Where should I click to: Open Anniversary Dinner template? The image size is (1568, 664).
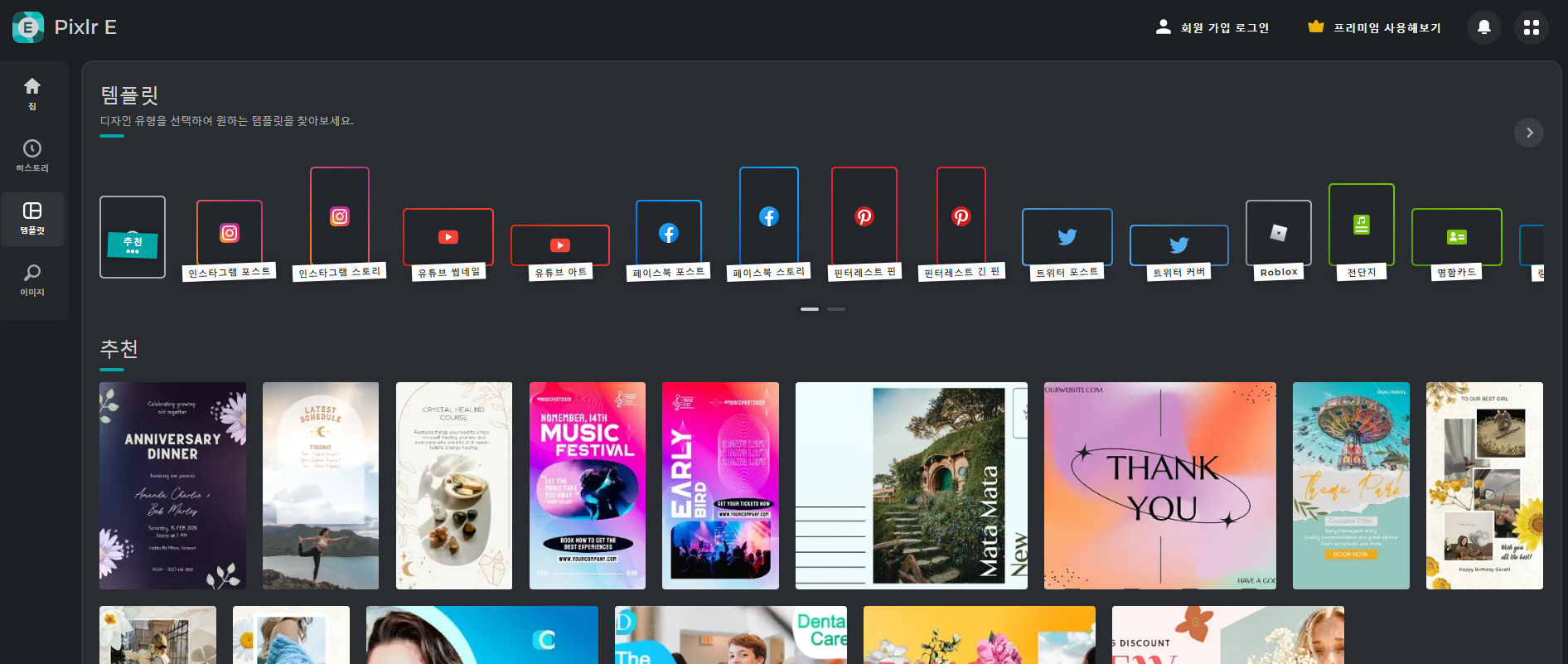tap(172, 486)
